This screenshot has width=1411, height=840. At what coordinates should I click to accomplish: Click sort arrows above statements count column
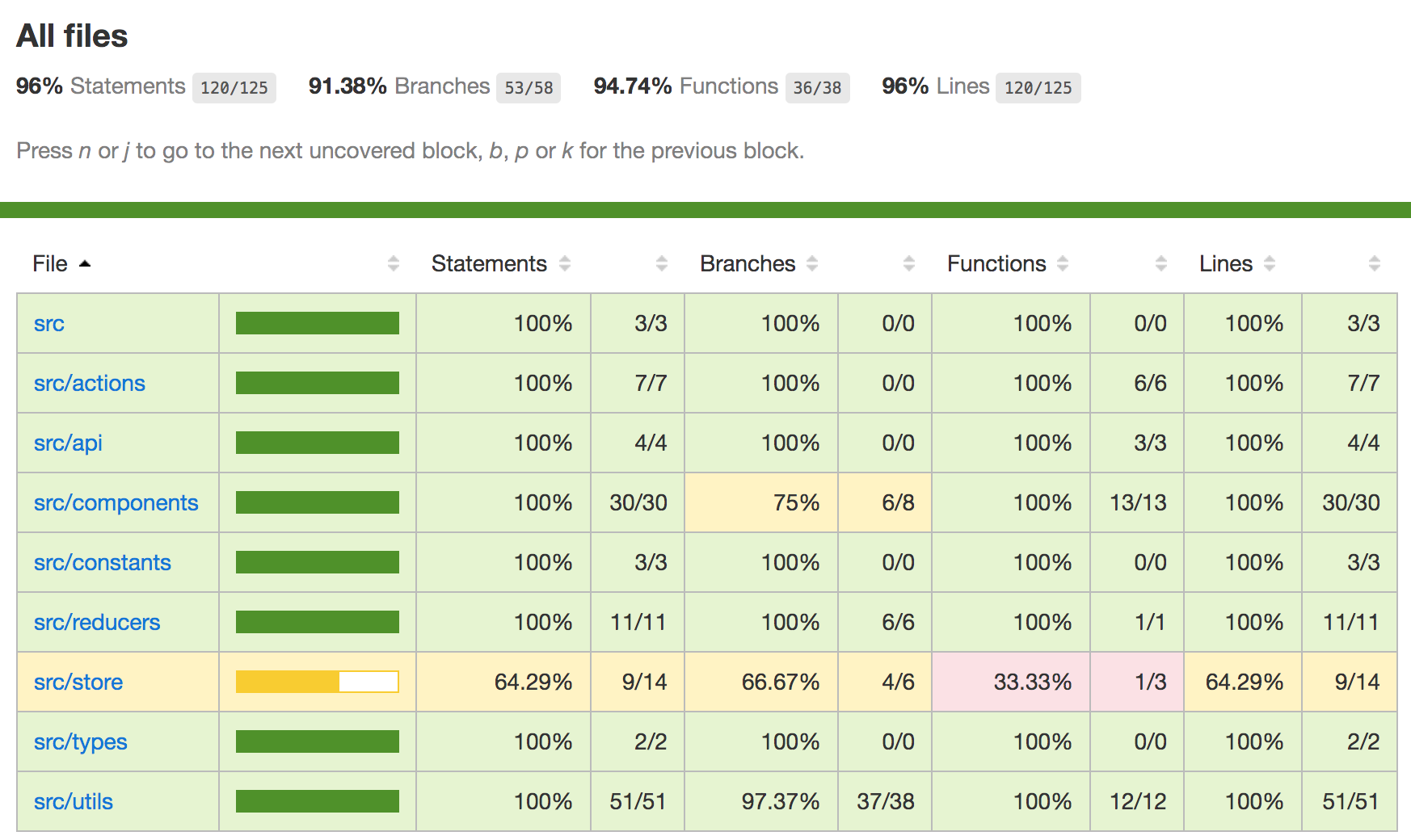pyautogui.click(x=662, y=264)
